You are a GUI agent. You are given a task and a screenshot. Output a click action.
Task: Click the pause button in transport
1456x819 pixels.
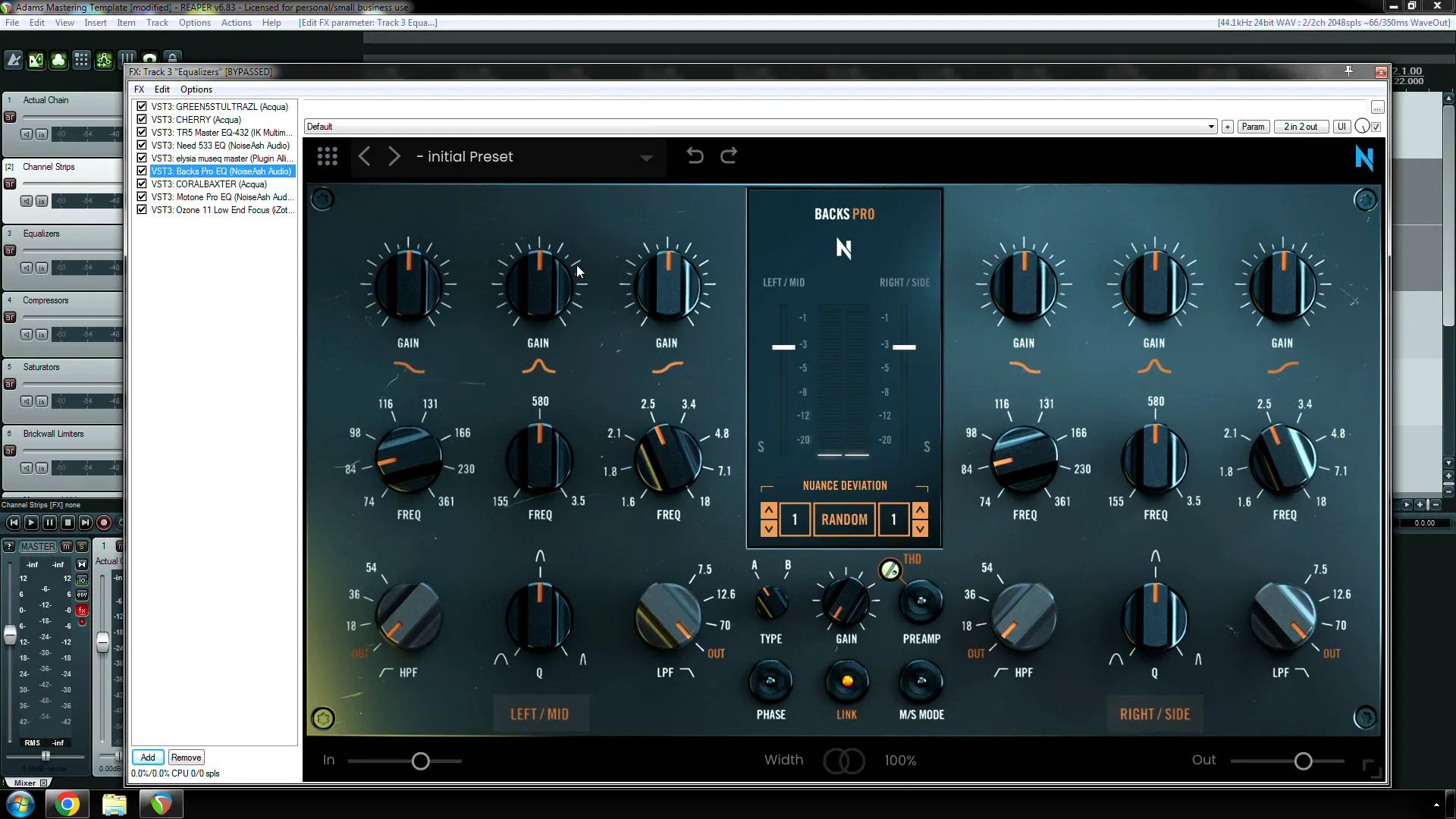coord(49,522)
